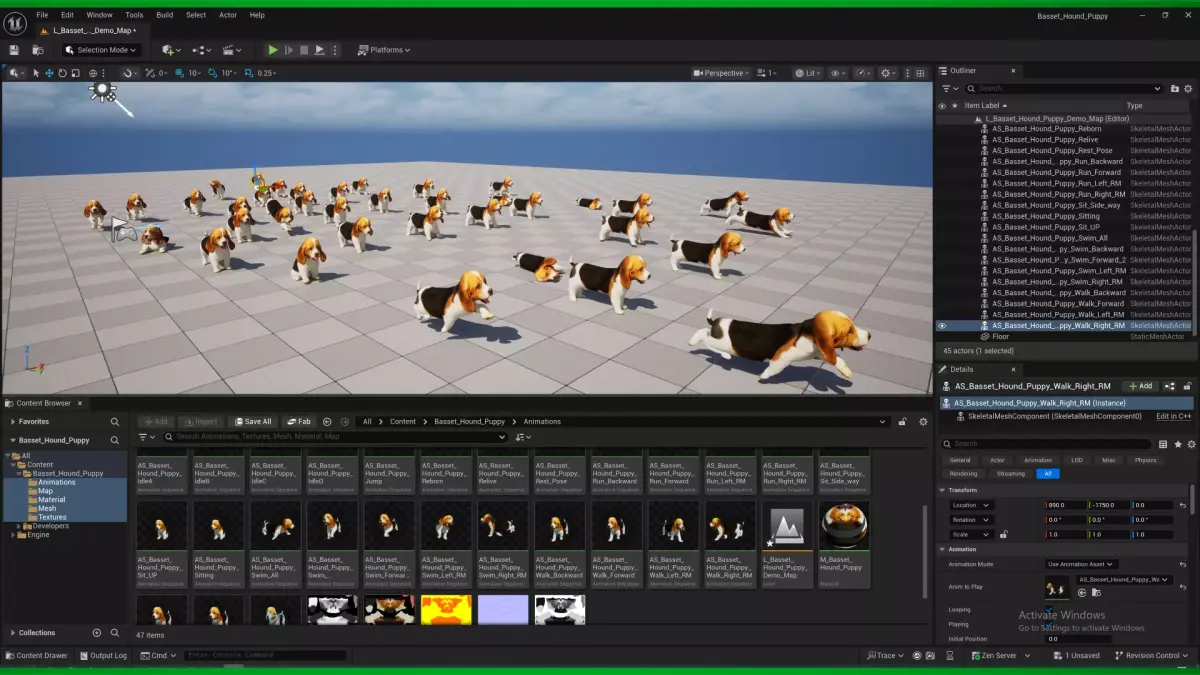Screen dimensions: 1200x675
Task: Open Outliner settings gear icon
Action: point(1188,88)
